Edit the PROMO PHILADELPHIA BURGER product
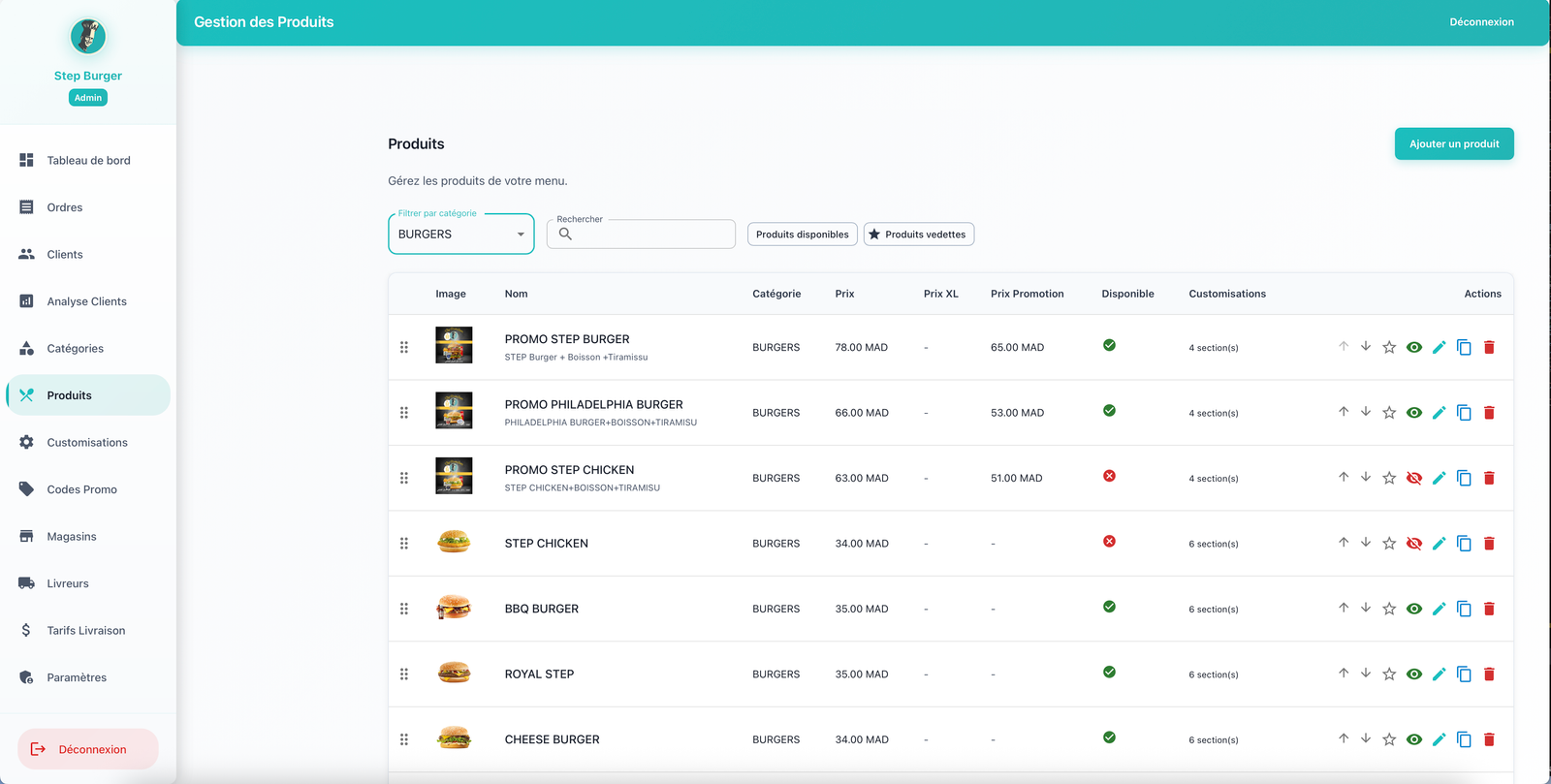Viewport: 1551px width, 784px height. tap(1439, 413)
